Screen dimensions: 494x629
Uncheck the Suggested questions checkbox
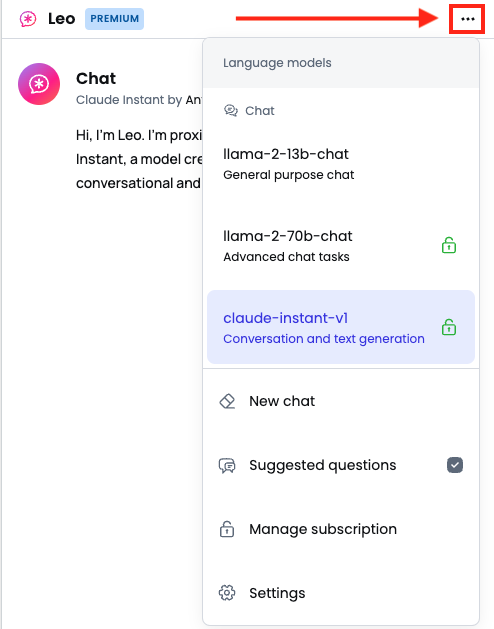455,465
